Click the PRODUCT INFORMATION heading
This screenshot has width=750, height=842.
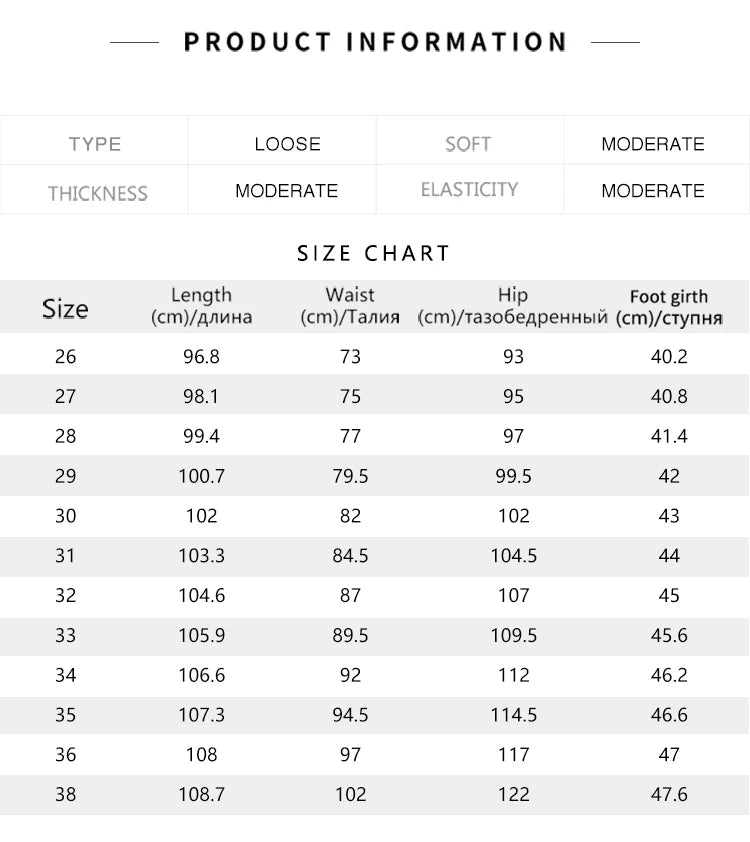coord(375,42)
